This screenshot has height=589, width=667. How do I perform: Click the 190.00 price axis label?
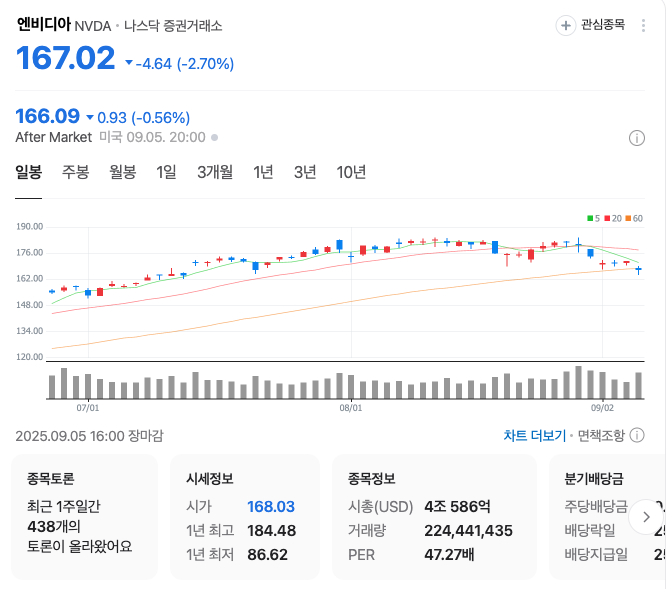(30, 227)
